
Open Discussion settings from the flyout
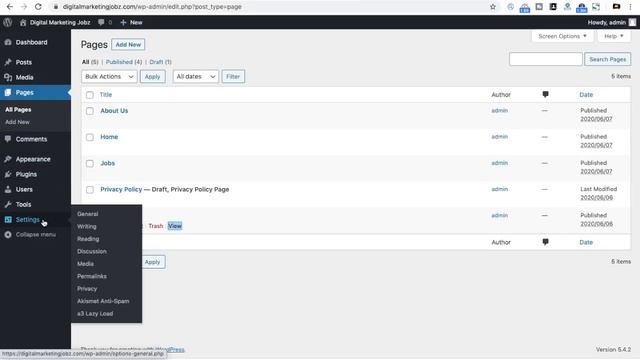tap(92, 251)
